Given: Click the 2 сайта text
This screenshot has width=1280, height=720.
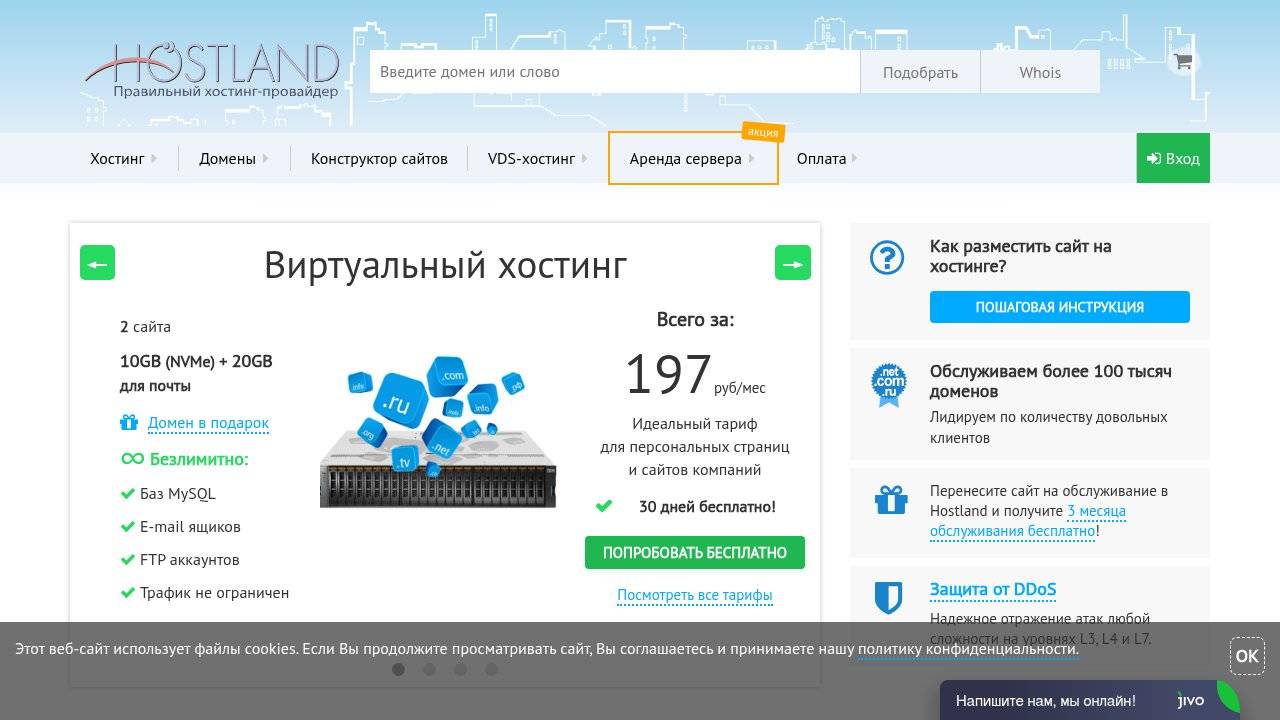Looking at the screenshot, I should (145, 326).
